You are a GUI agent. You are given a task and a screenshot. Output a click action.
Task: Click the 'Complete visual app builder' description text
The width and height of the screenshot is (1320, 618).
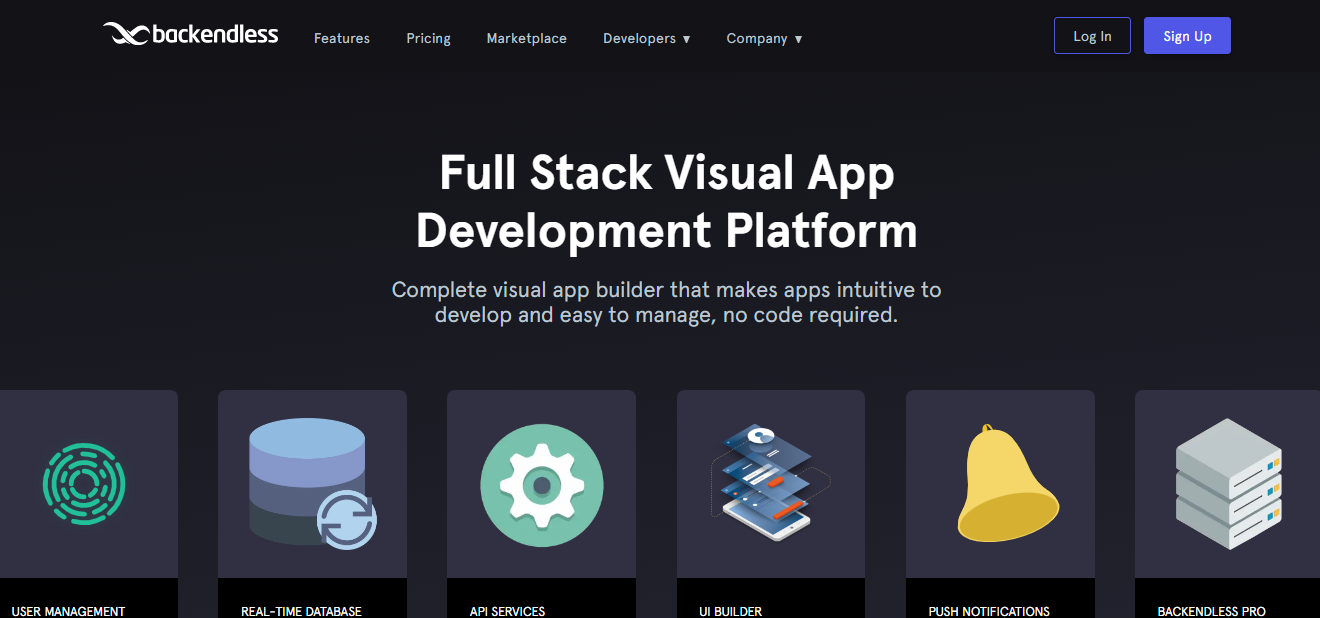667,302
